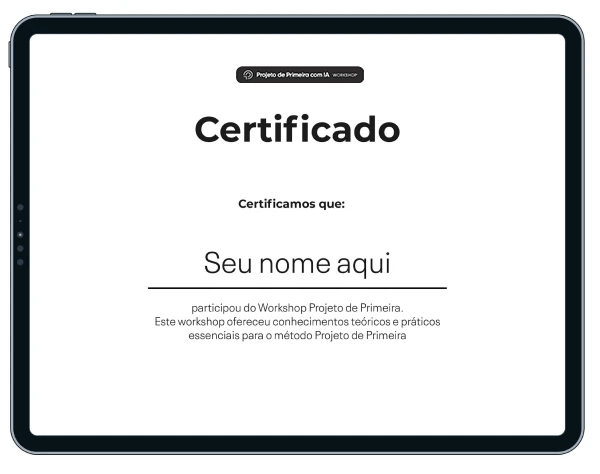Click the line starting 'Este workshop ofereceu conhecimentos'

(297, 322)
